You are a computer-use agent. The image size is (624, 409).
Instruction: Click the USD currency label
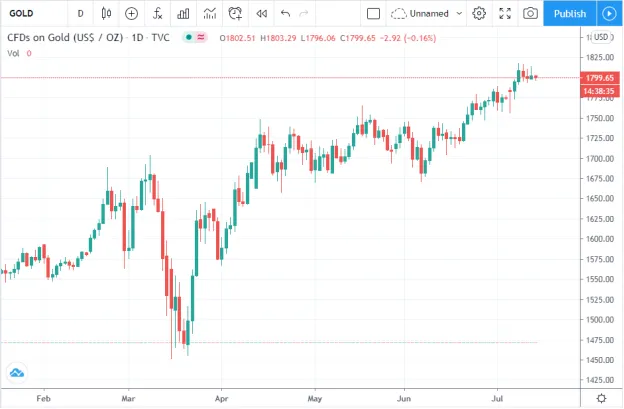click(x=601, y=37)
